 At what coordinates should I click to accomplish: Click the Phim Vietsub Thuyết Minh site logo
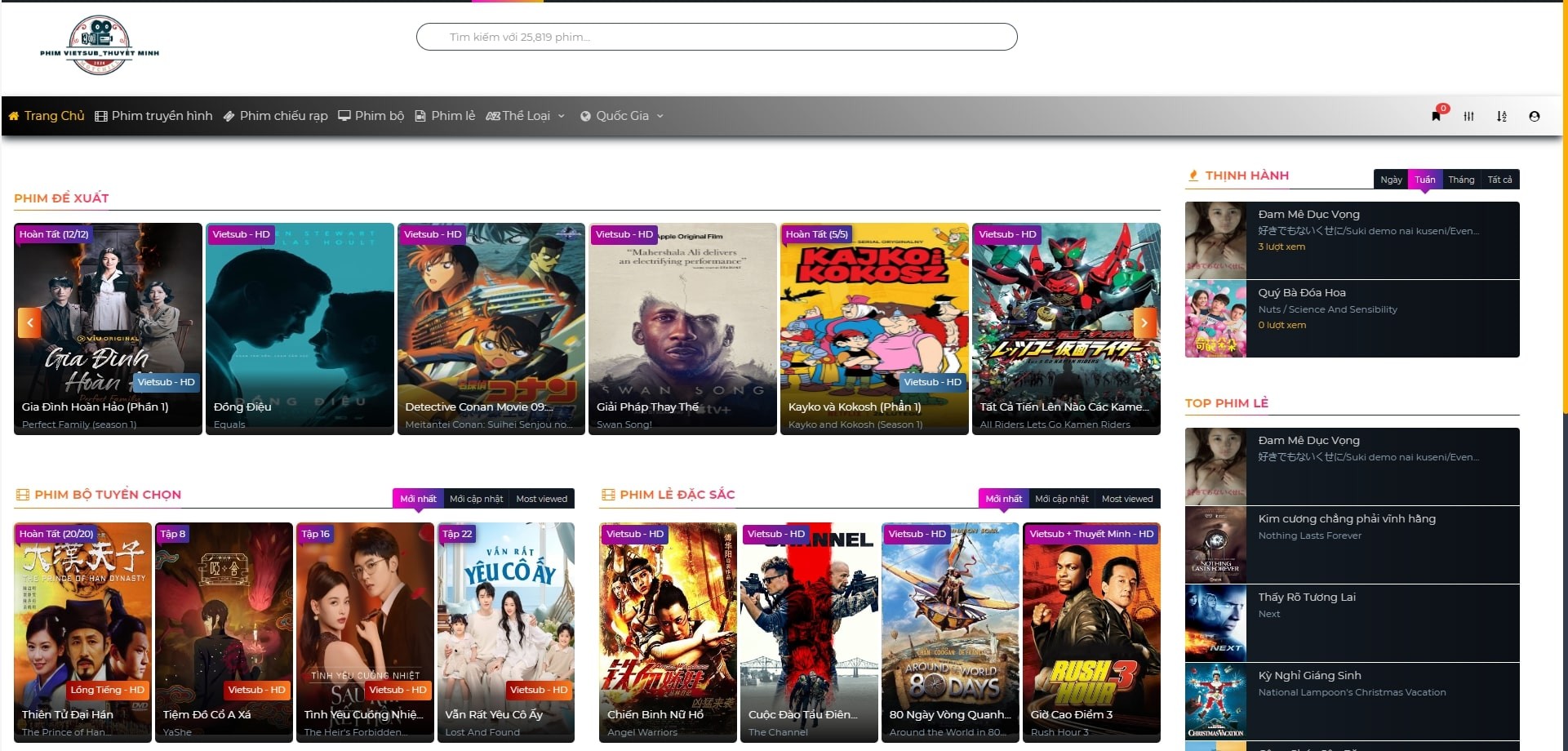pos(100,46)
